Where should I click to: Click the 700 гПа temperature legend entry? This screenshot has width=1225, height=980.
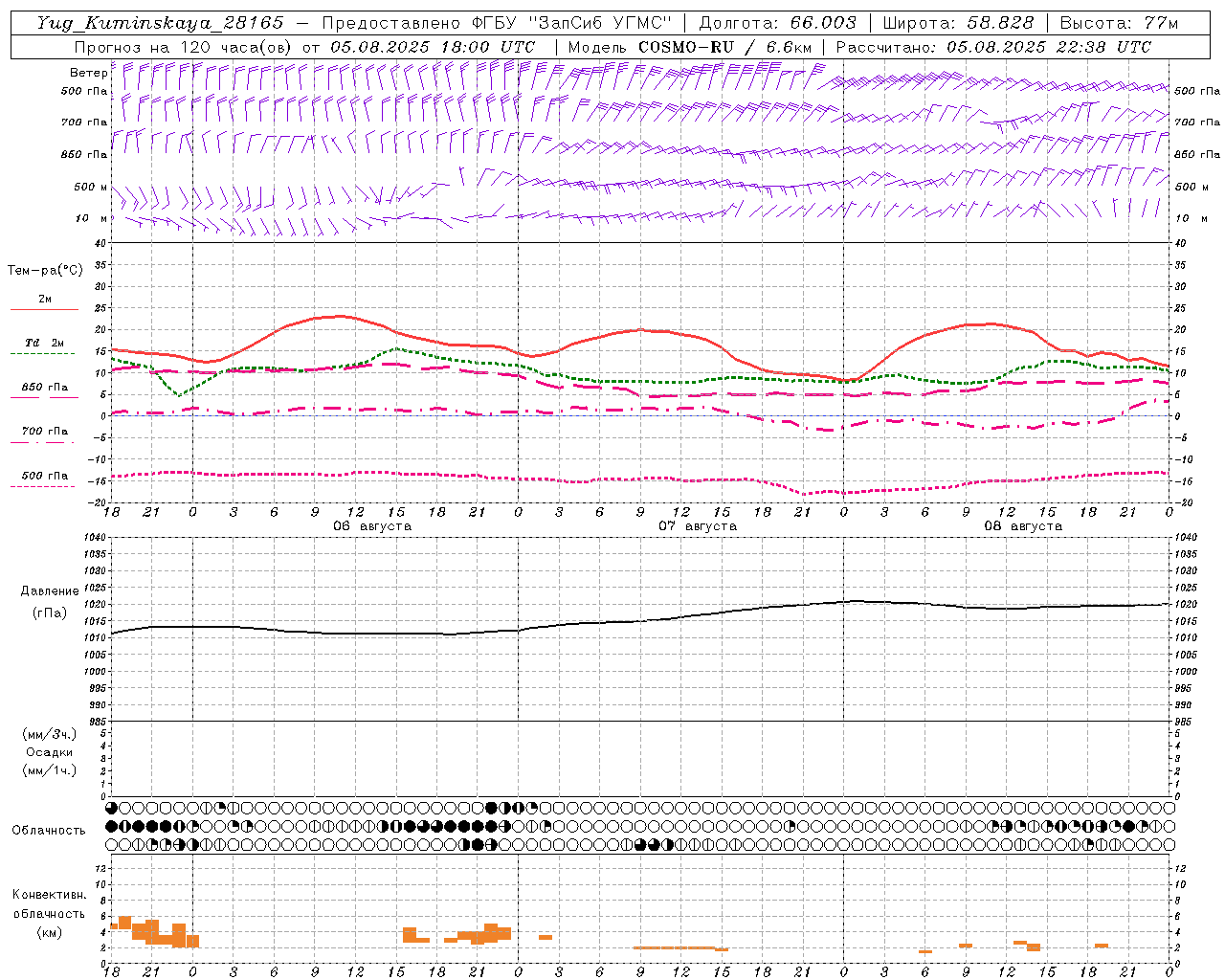(x=45, y=432)
